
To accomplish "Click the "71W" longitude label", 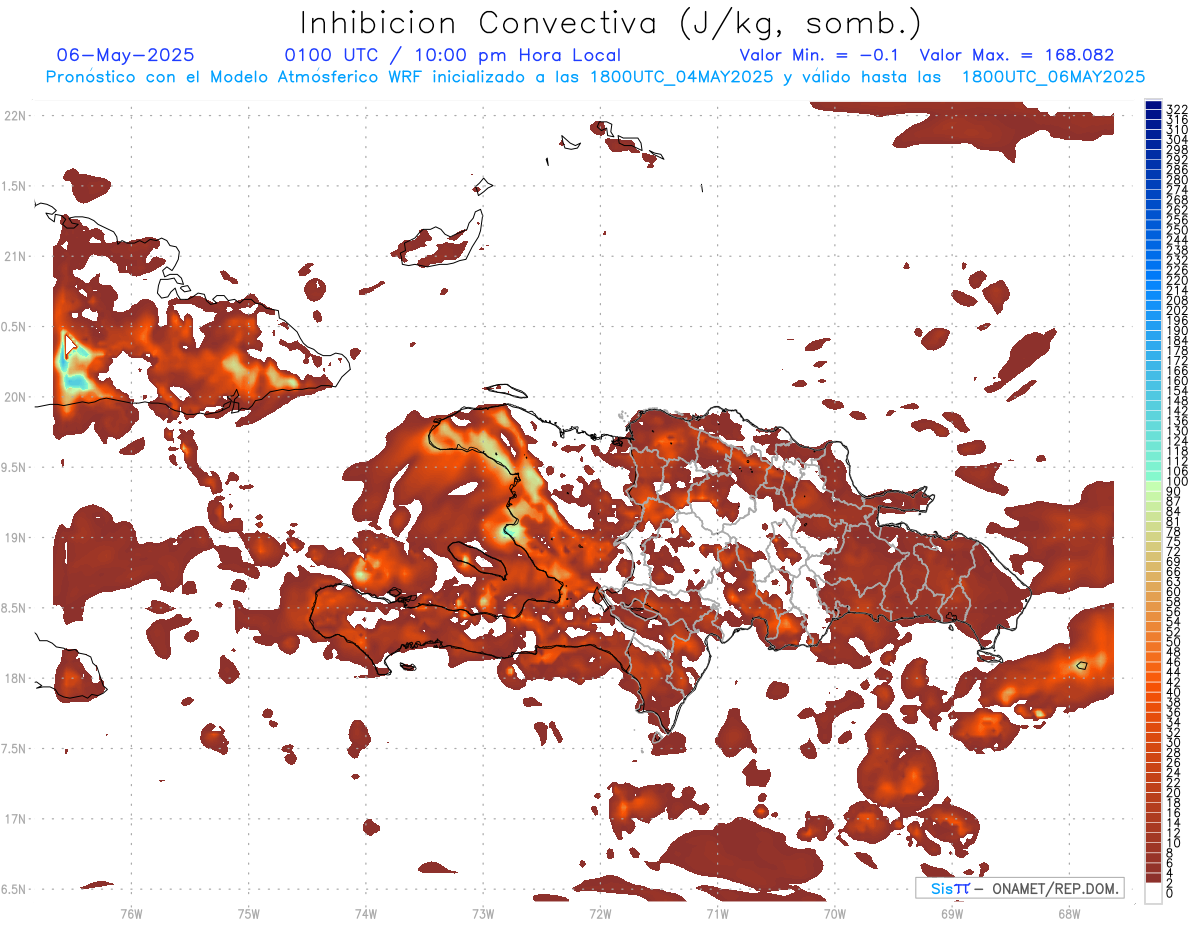I will [717, 913].
